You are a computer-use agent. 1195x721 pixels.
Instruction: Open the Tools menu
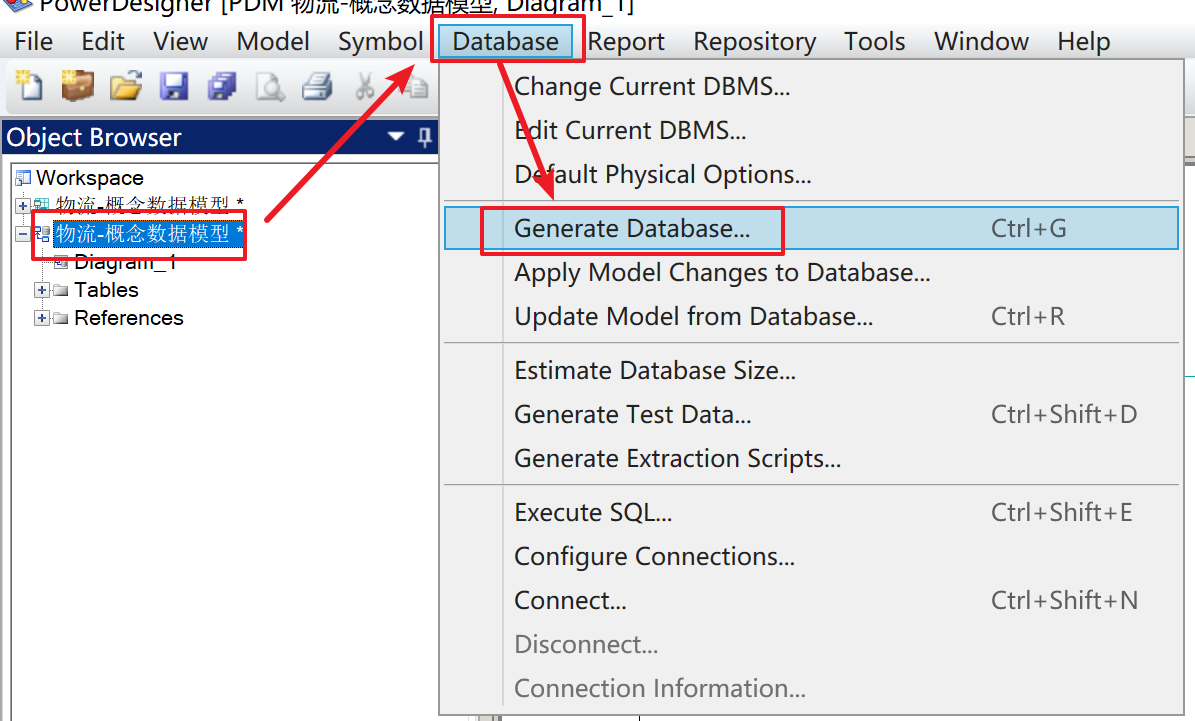[x=874, y=41]
